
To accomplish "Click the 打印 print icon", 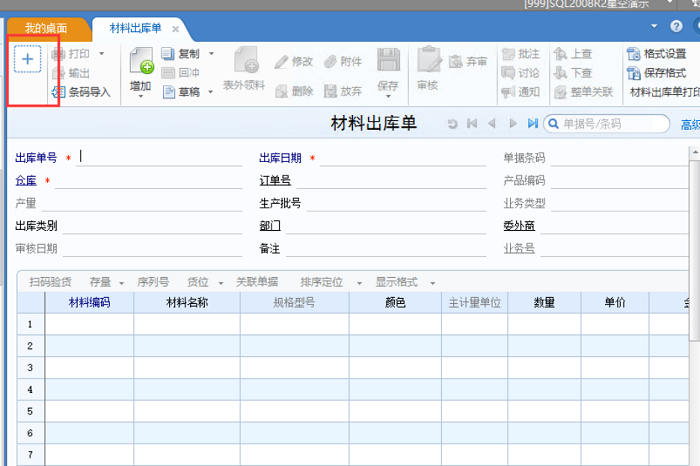I will pyautogui.click(x=58, y=54).
